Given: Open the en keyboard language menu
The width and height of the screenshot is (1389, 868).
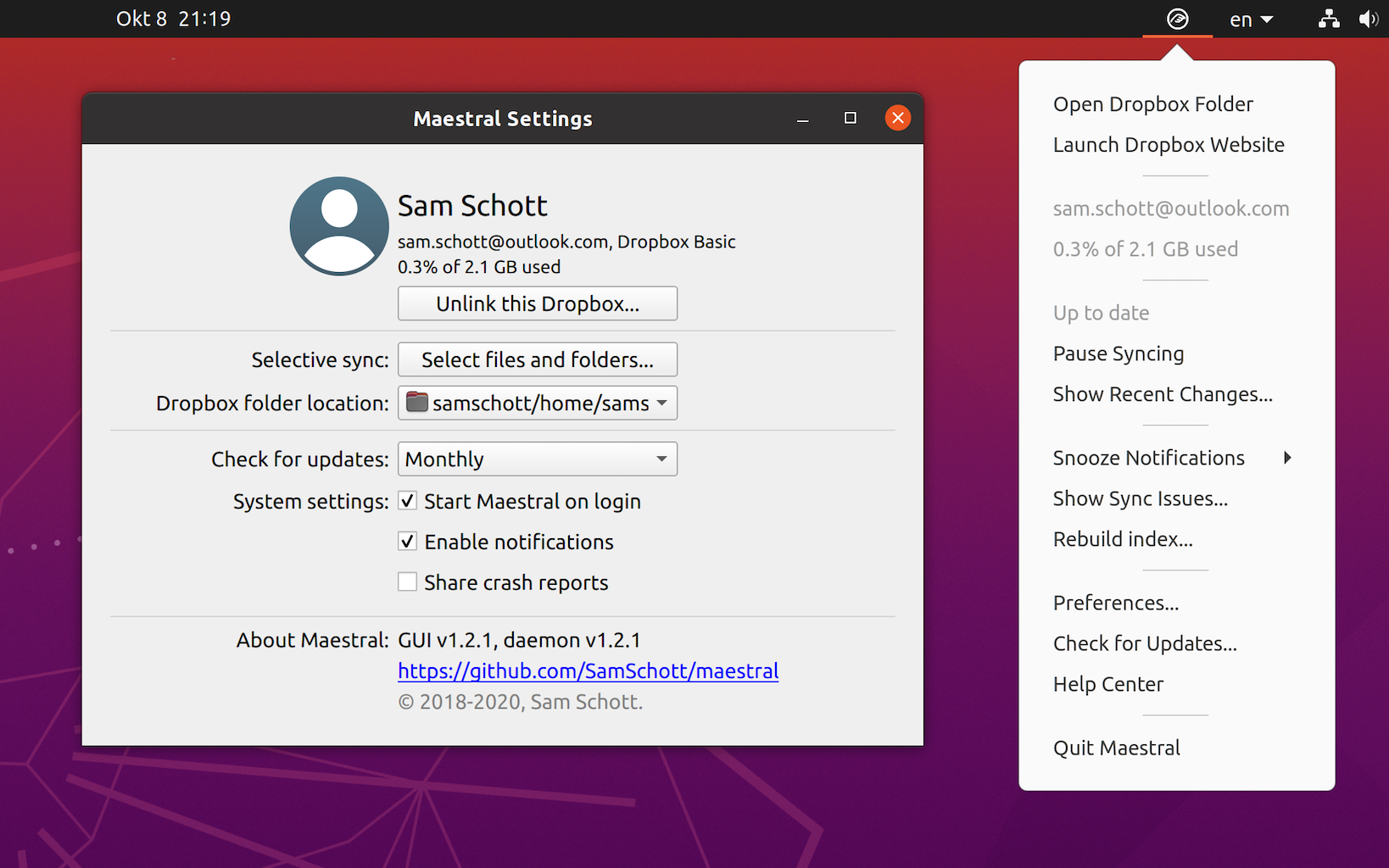Looking at the screenshot, I should pos(1251,19).
